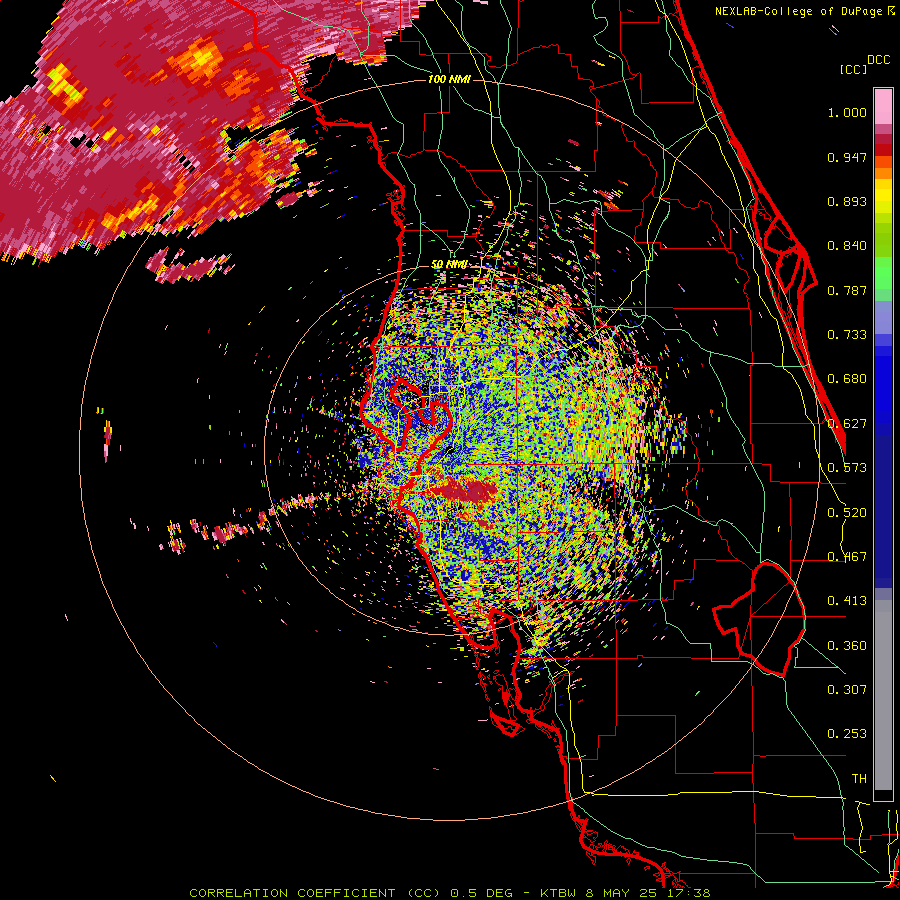This screenshot has width=900, height=900.
Task: Click the 0.733 color scale value
Action: pos(847,335)
